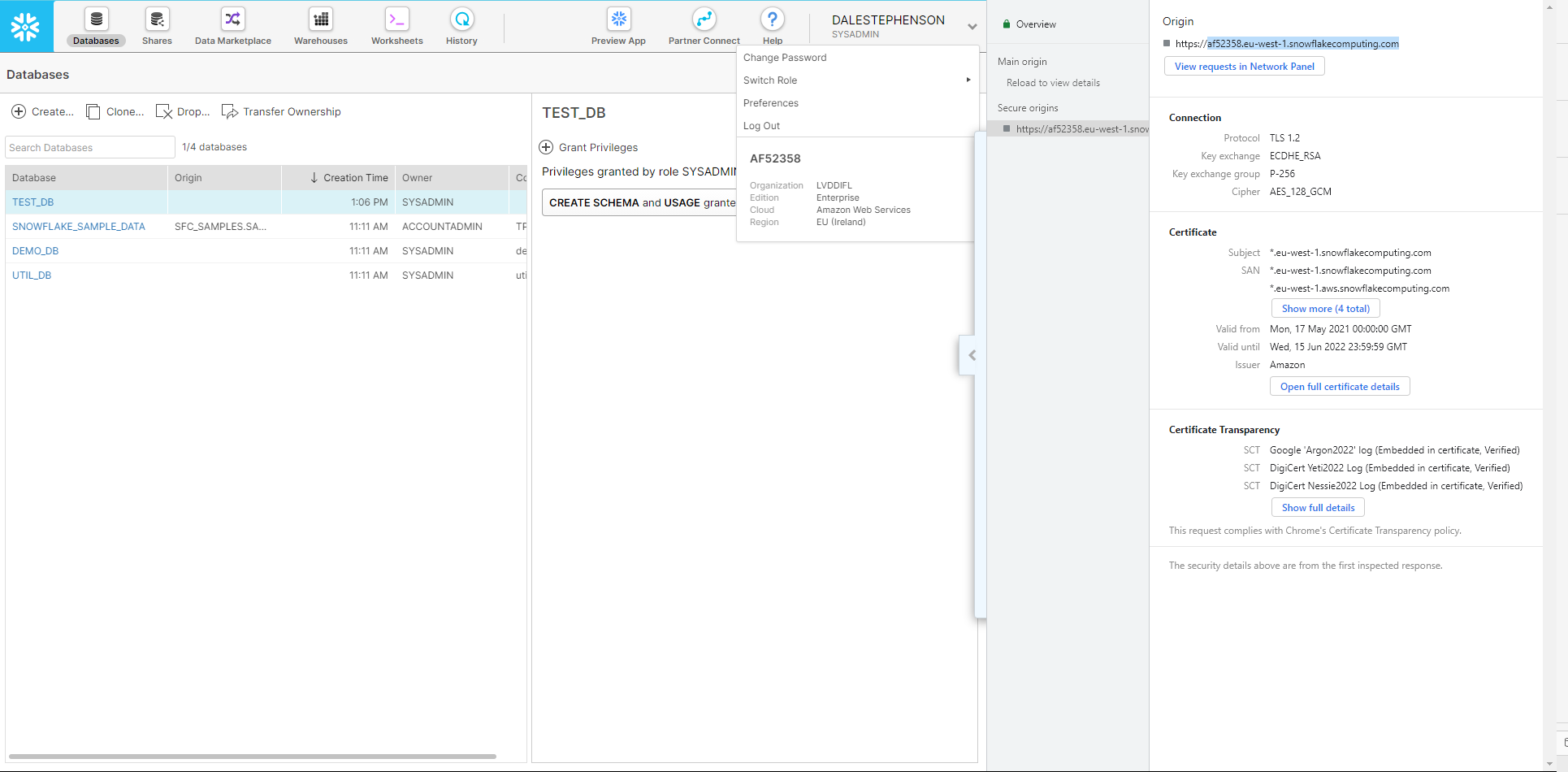Open Data Marketplace icon

[x=232, y=20]
